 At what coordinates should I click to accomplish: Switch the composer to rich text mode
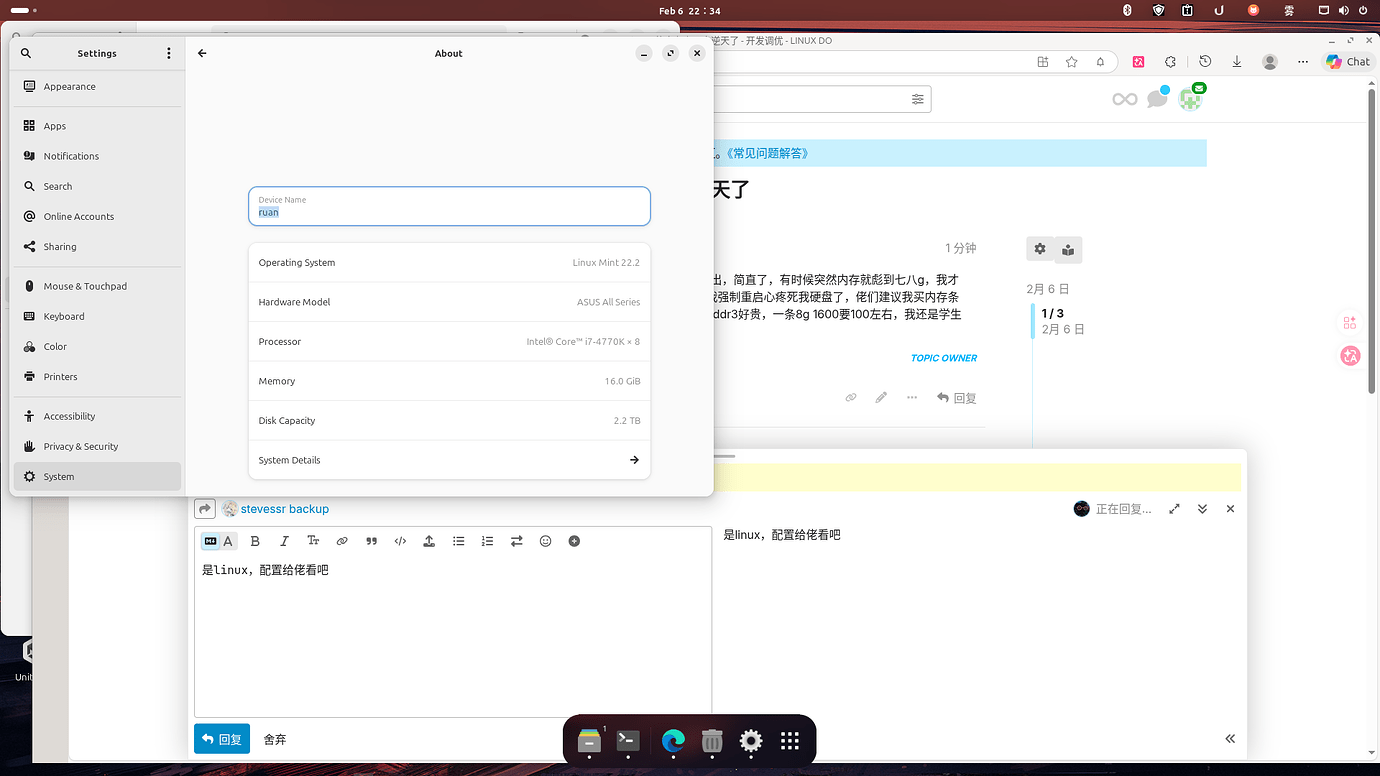(228, 541)
